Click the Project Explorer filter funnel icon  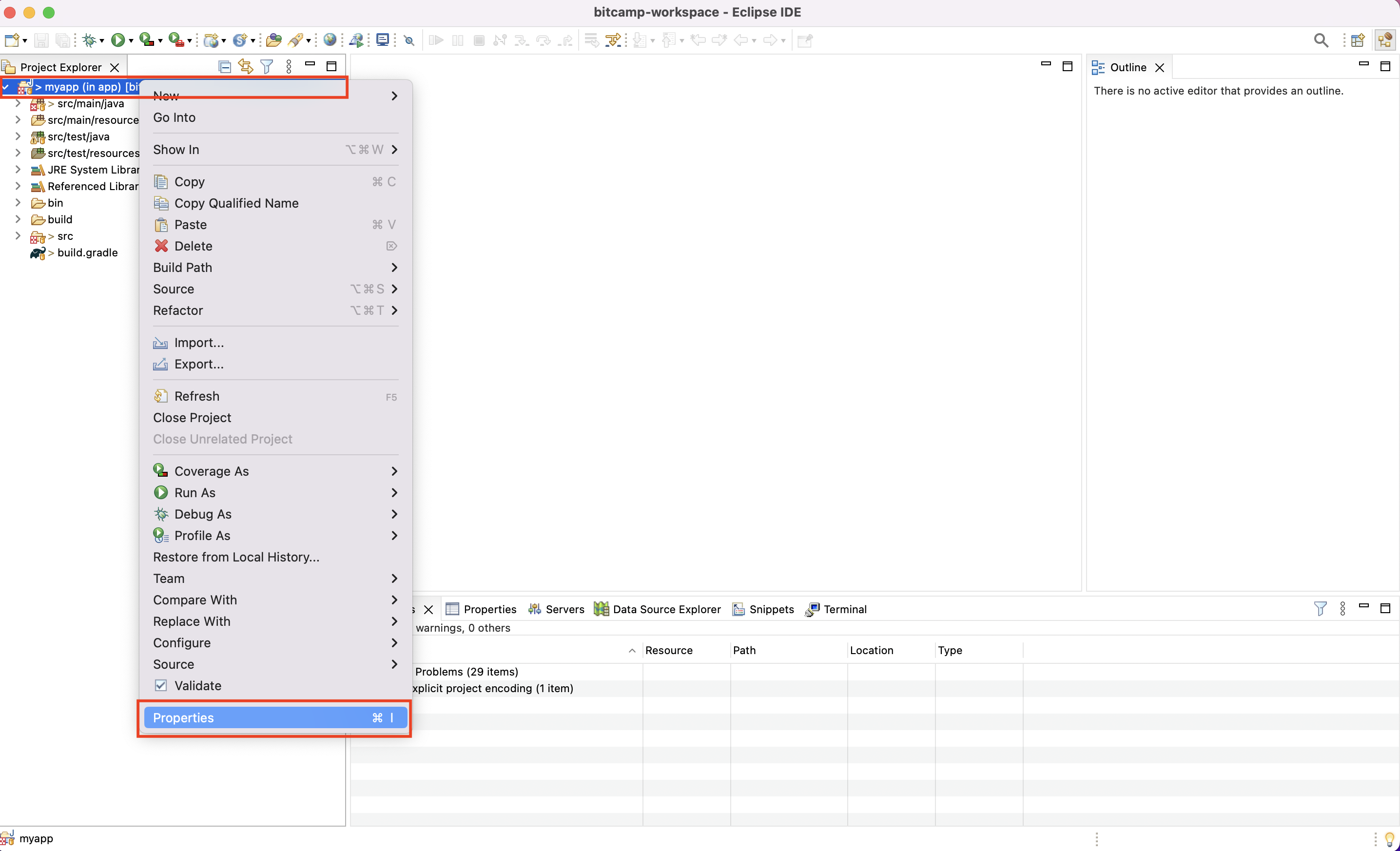(x=267, y=67)
